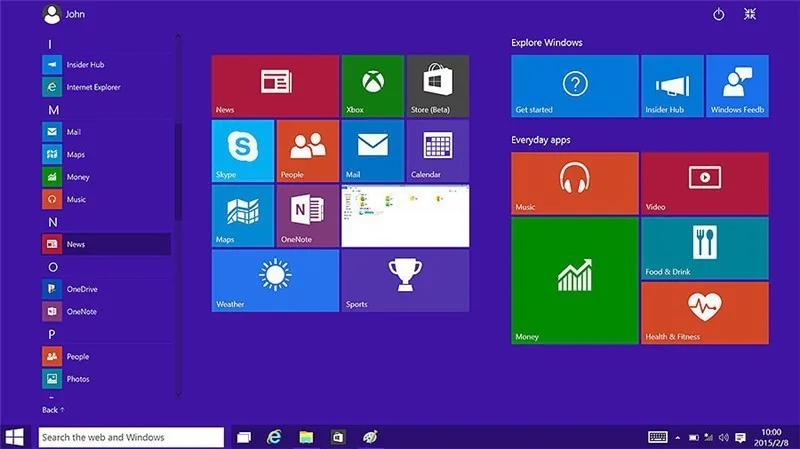The width and height of the screenshot is (800, 449).
Task: Open the News tile
Action: click(x=275, y=86)
